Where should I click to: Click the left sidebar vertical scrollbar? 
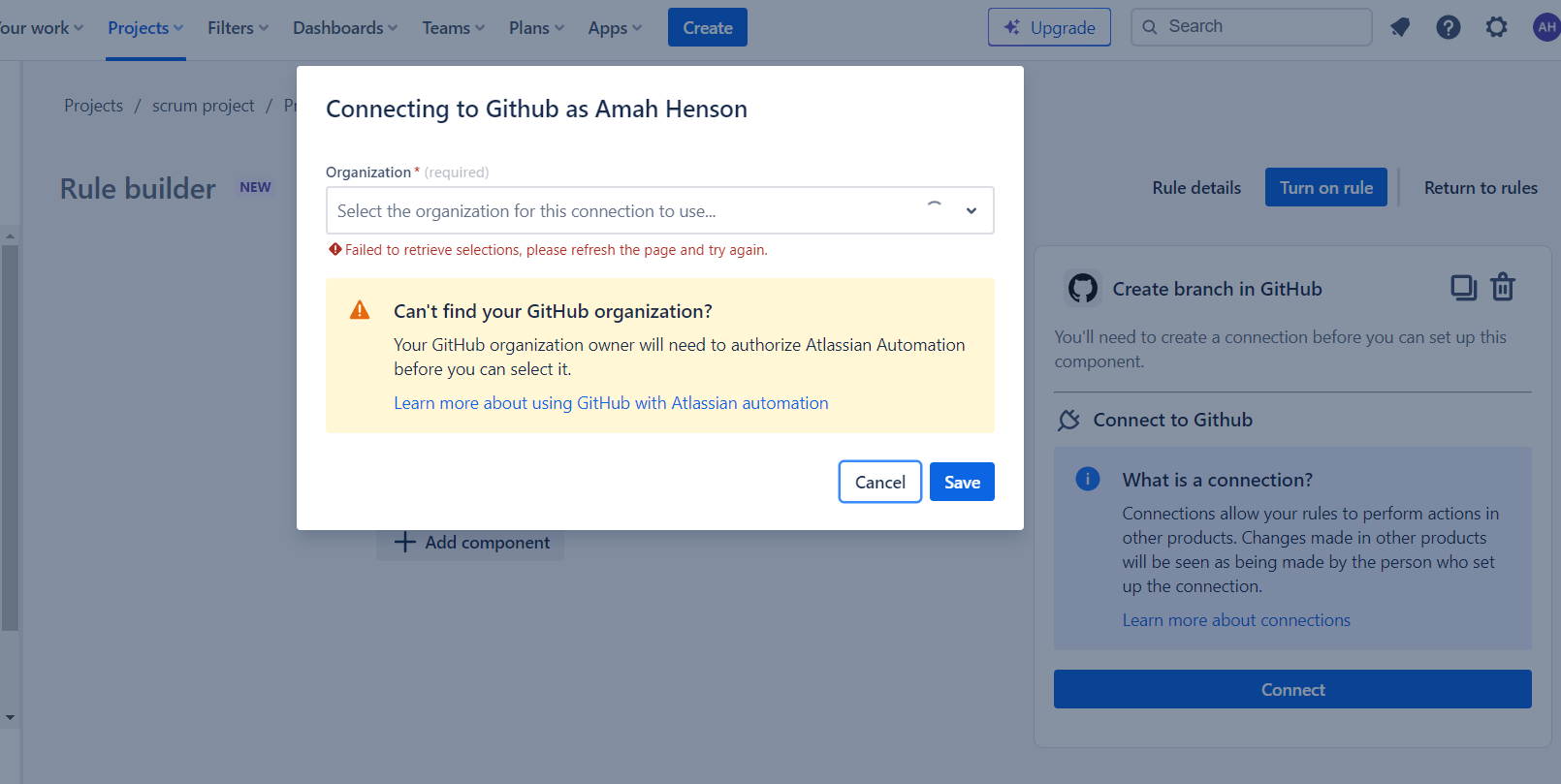click(10, 437)
